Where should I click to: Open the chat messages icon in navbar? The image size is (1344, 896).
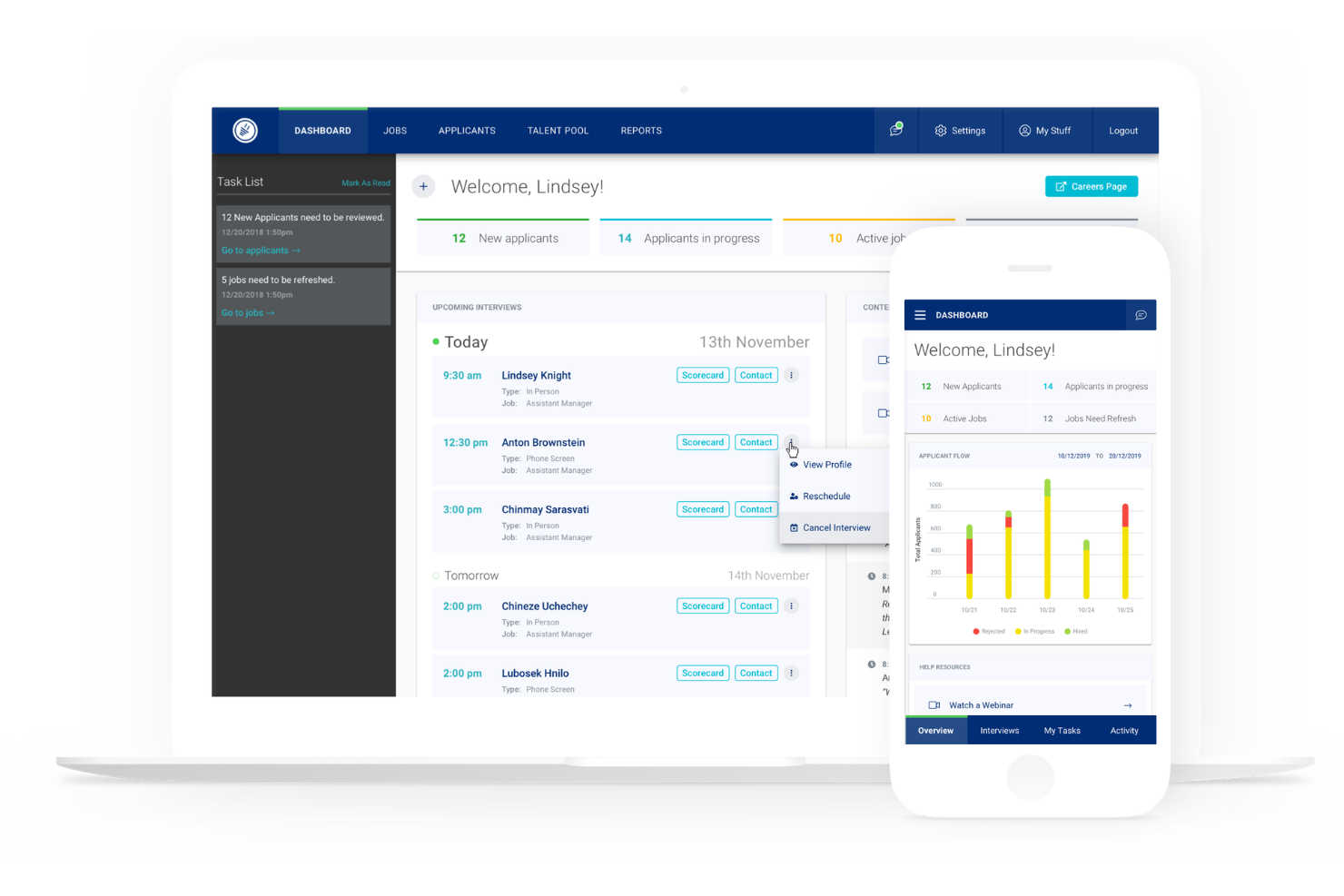(896, 130)
